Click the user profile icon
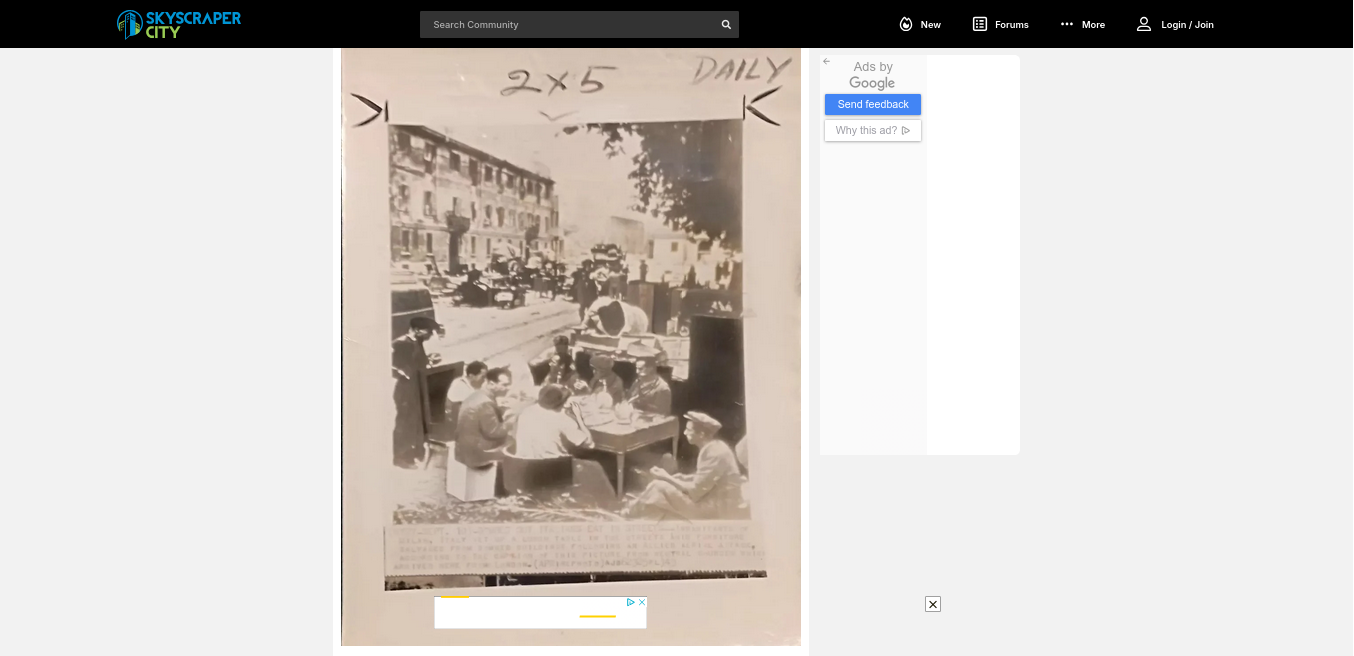1354x656 pixels. click(x=1144, y=24)
